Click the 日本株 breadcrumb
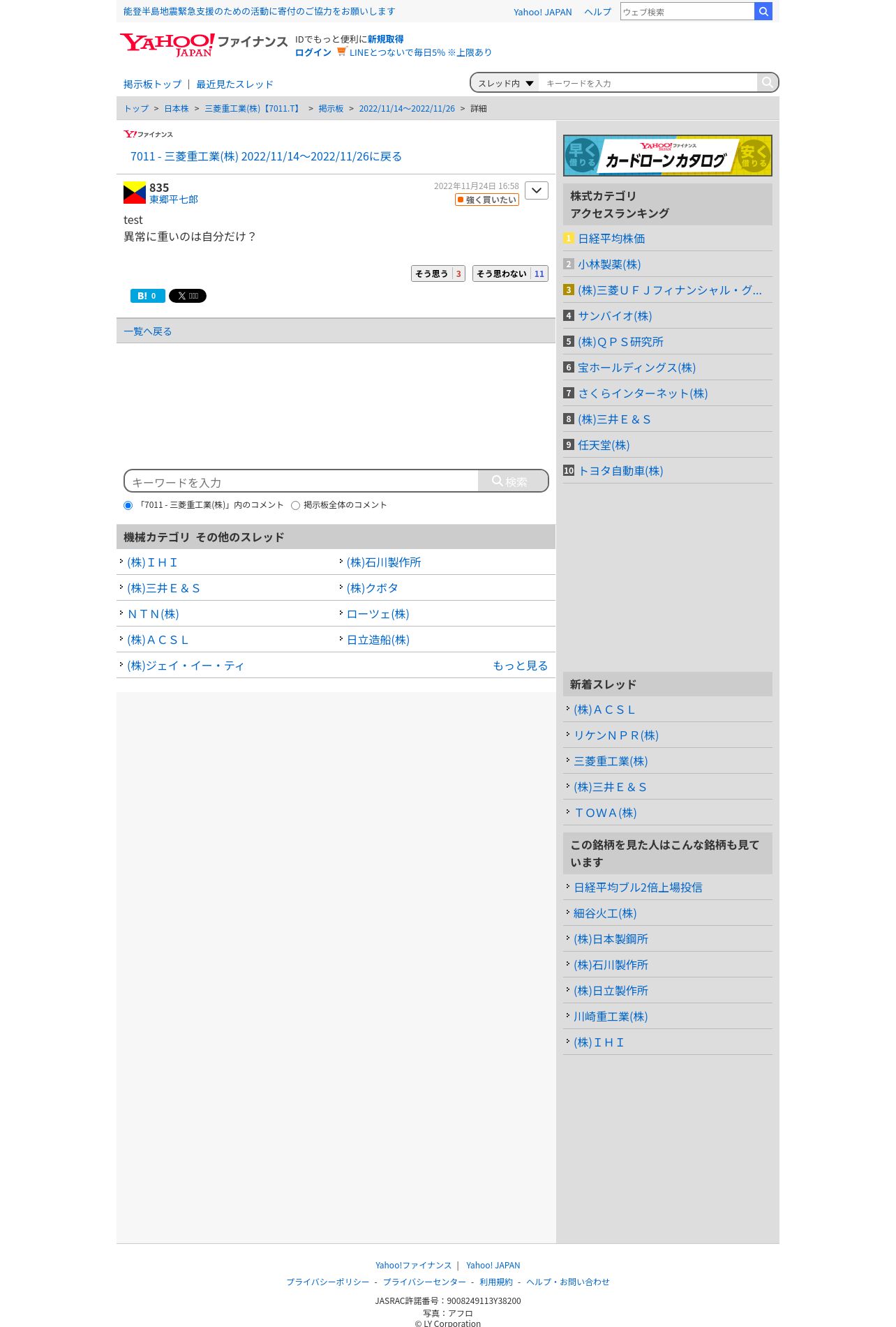This screenshot has height=1327, width=896. click(x=177, y=109)
